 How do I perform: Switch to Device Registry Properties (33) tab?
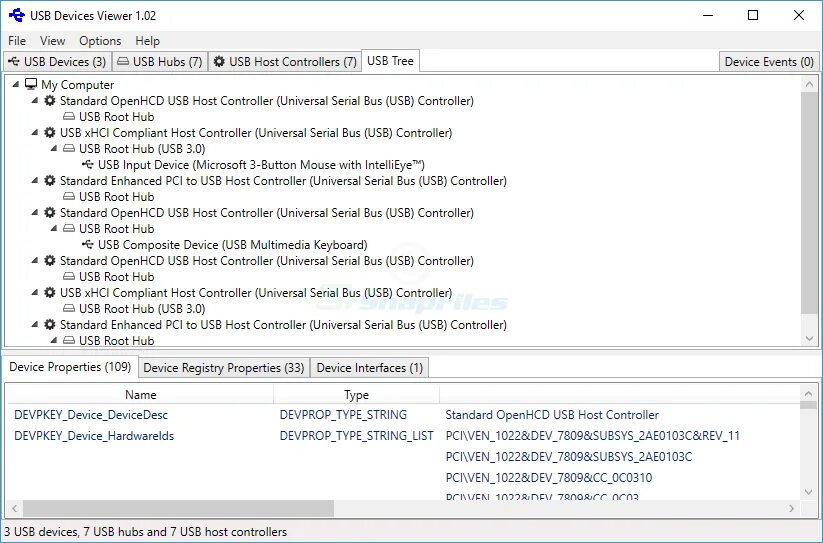(x=224, y=368)
